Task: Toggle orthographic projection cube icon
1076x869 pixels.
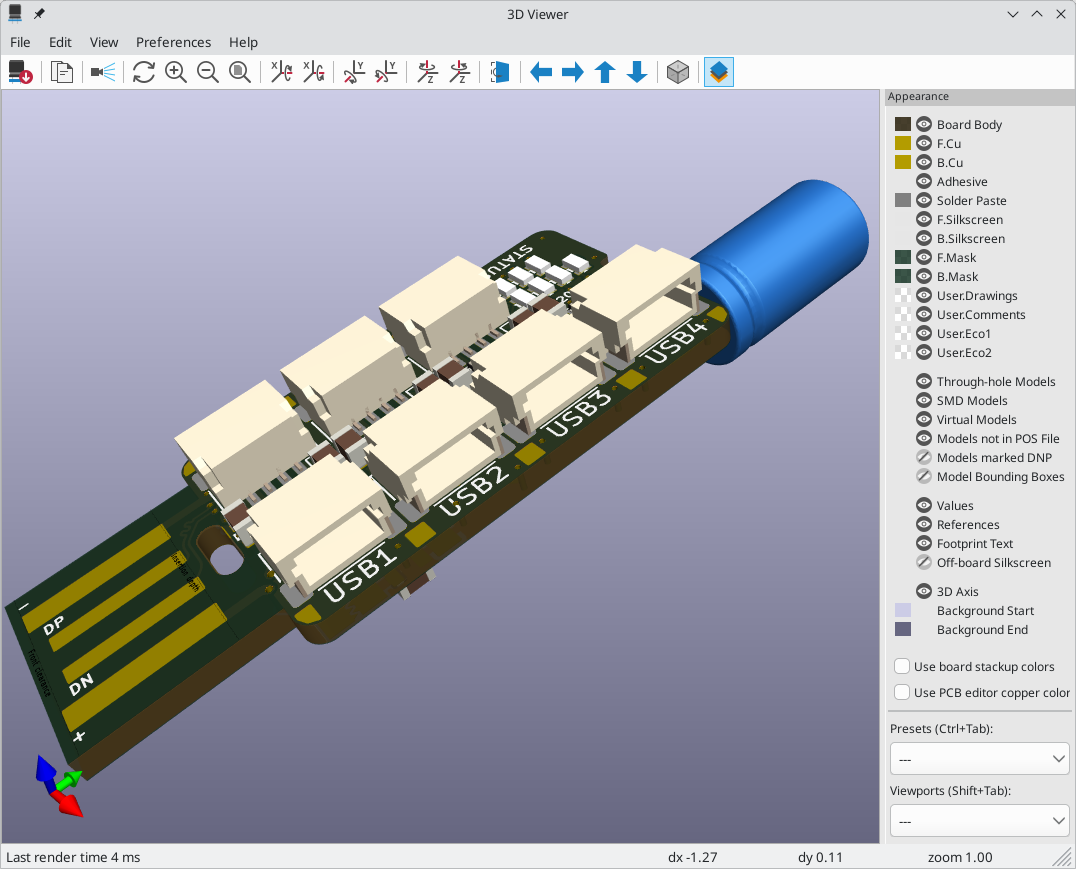Action: tap(678, 72)
